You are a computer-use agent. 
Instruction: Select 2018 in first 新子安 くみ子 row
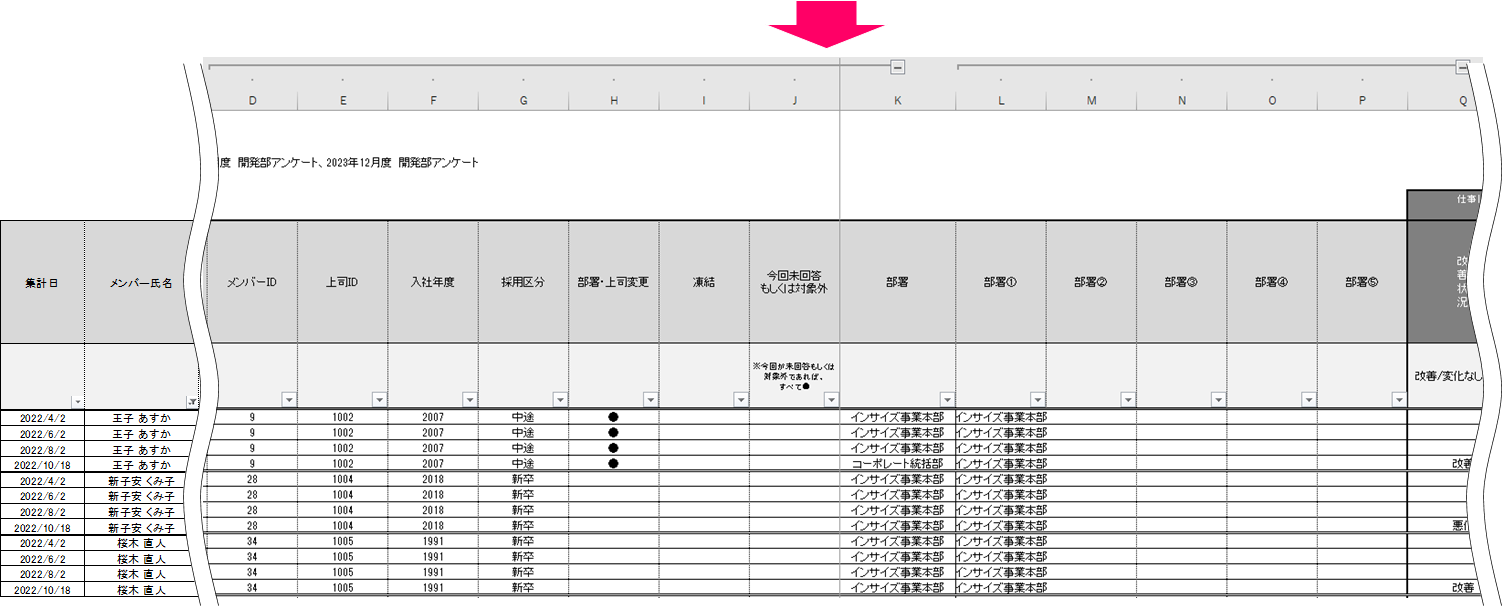[x=433, y=480]
